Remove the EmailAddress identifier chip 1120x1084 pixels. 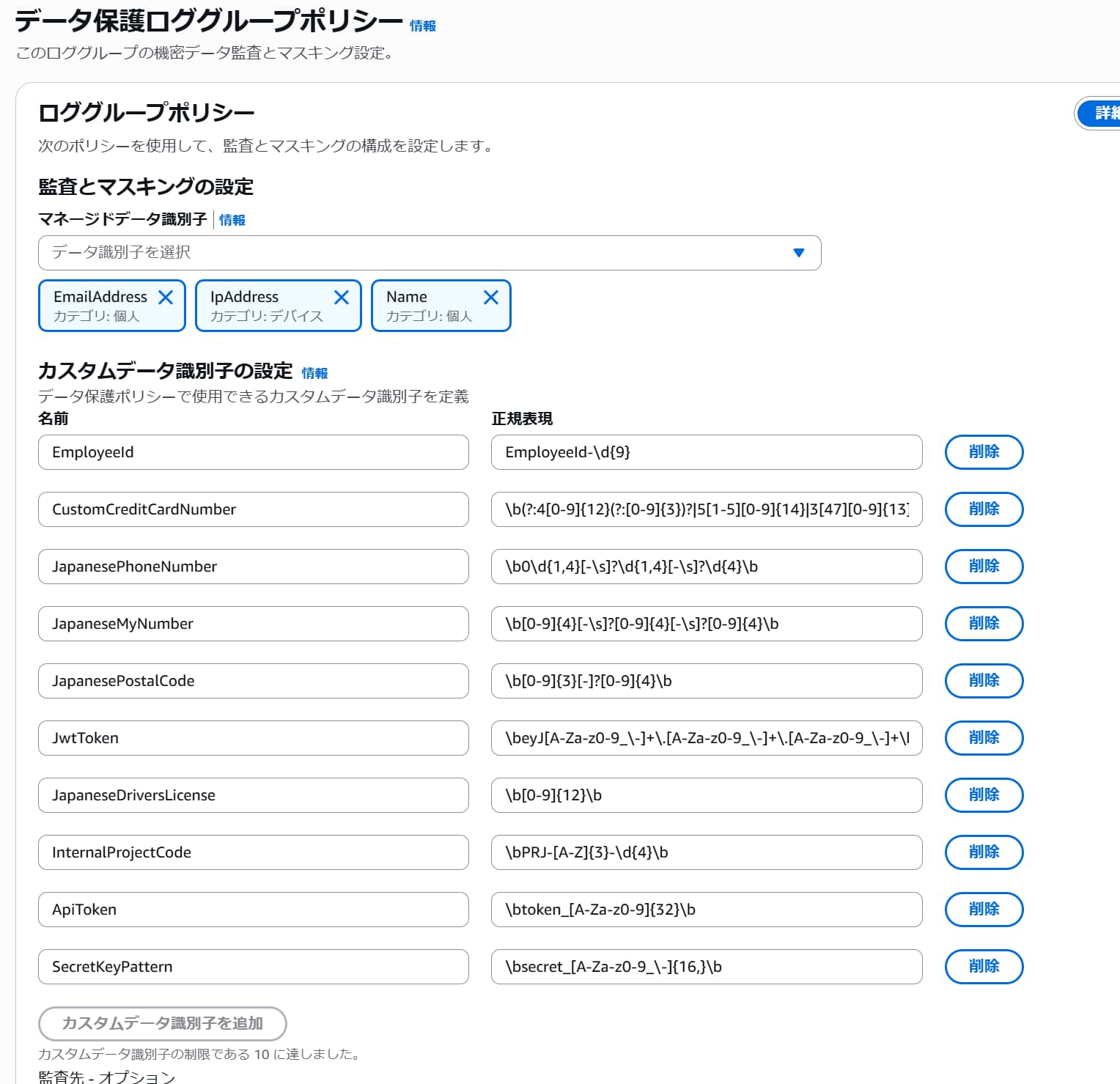pos(166,297)
